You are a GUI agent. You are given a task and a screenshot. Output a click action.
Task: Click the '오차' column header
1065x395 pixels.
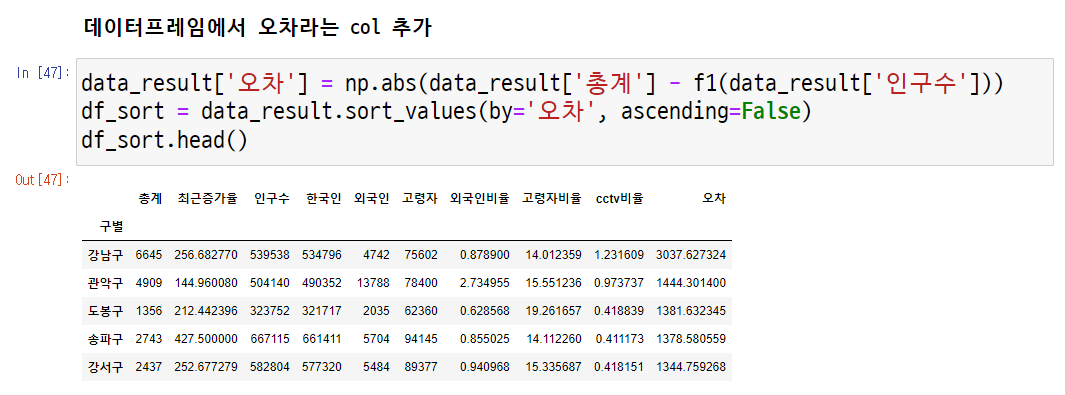coord(714,199)
